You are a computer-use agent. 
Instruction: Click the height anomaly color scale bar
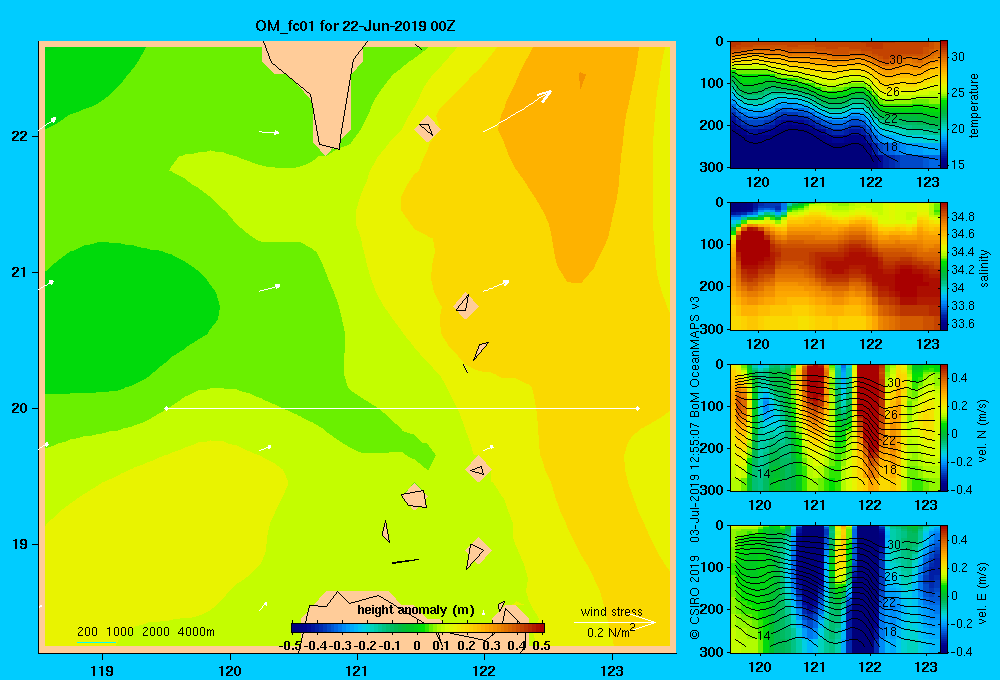(x=418, y=628)
